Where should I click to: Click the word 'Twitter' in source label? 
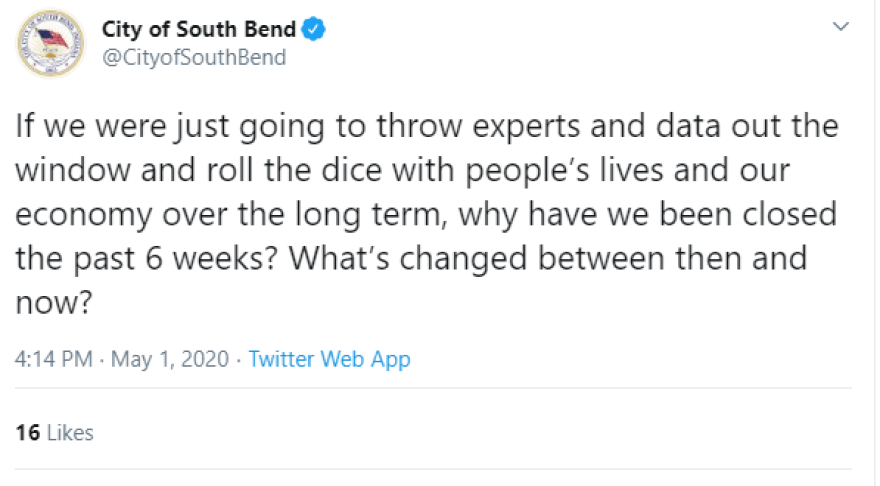(281, 359)
